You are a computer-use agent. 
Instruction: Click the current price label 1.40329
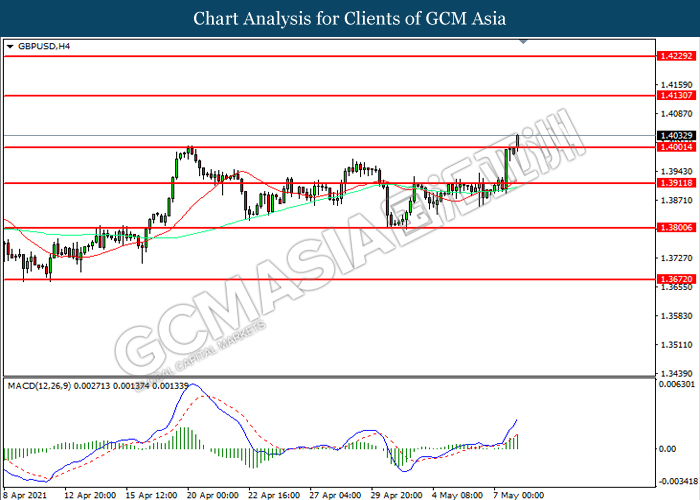(676, 135)
